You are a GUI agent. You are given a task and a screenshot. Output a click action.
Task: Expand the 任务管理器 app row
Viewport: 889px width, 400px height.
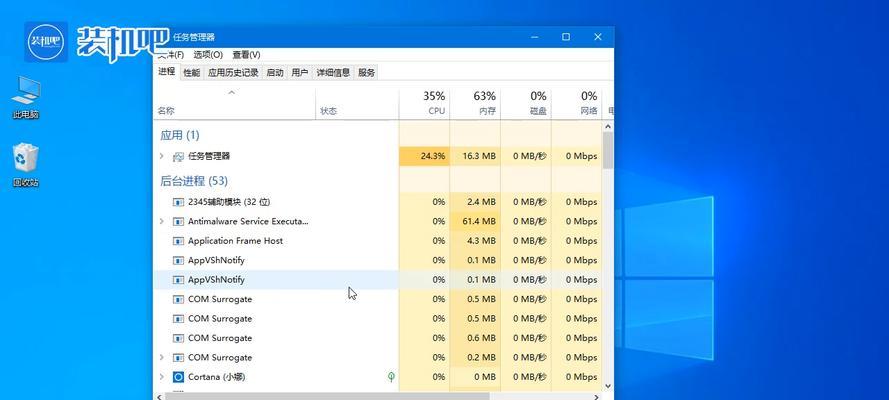[161, 156]
